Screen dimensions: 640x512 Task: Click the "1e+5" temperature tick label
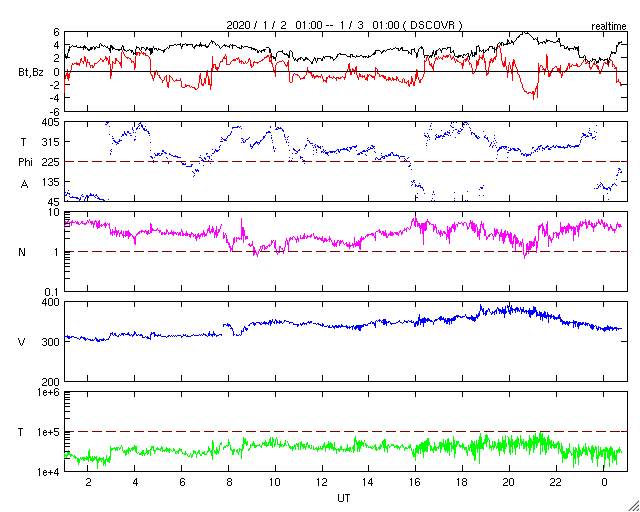[49, 432]
